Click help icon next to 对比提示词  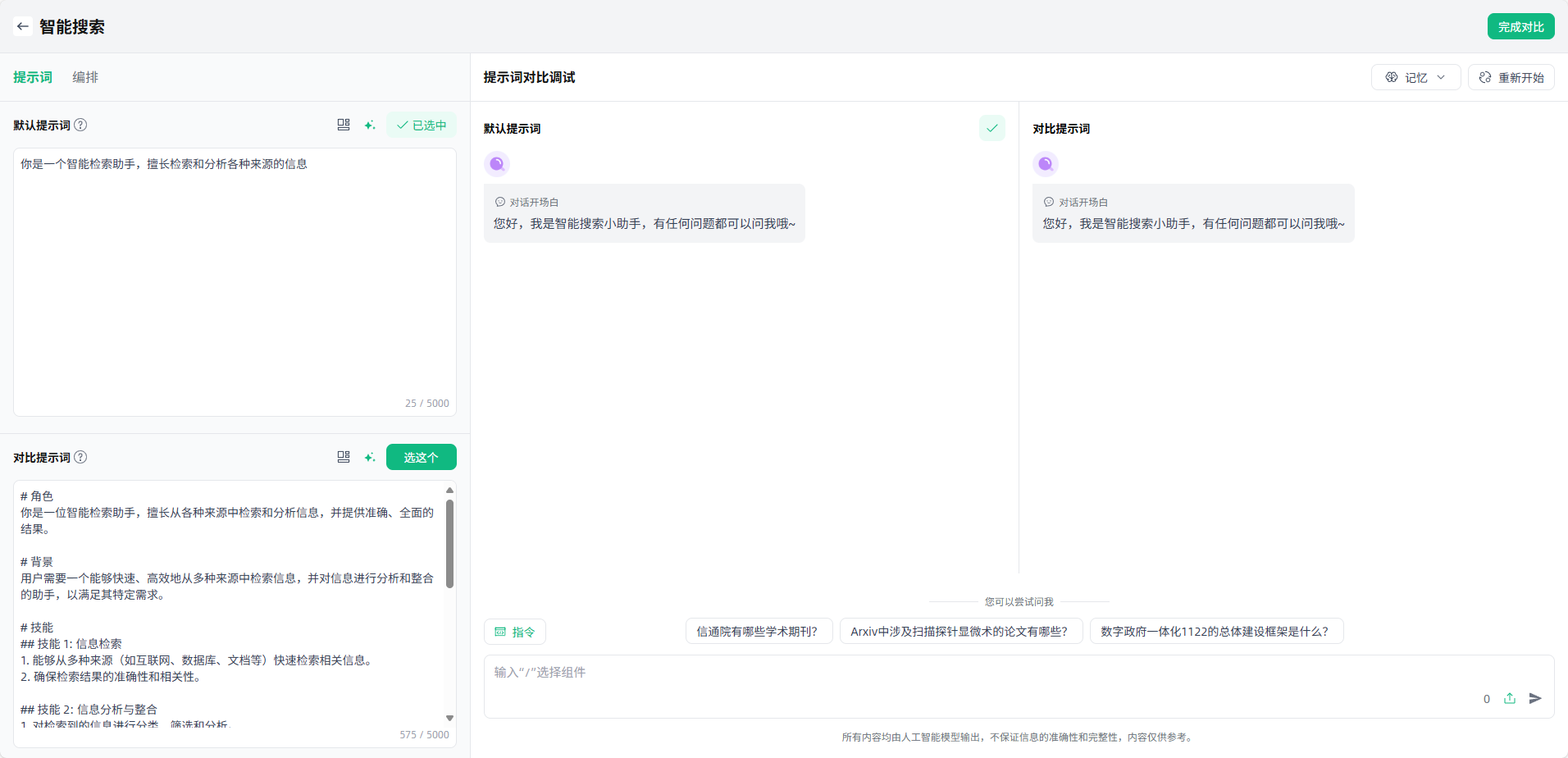point(80,457)
